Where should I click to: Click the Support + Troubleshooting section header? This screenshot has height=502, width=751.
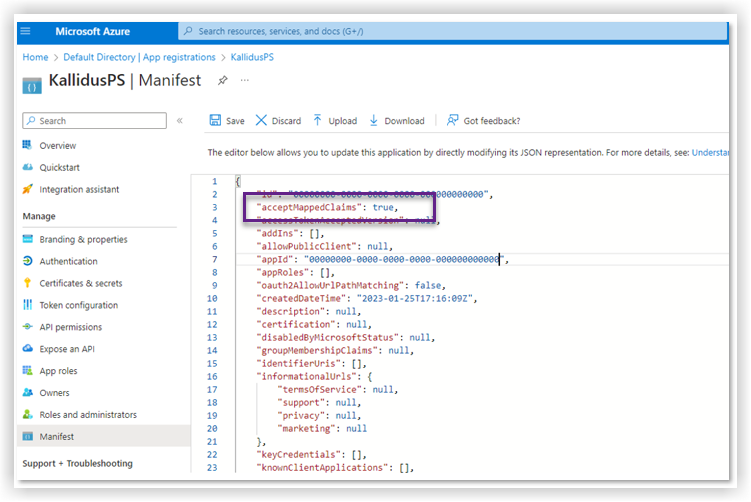78,464
